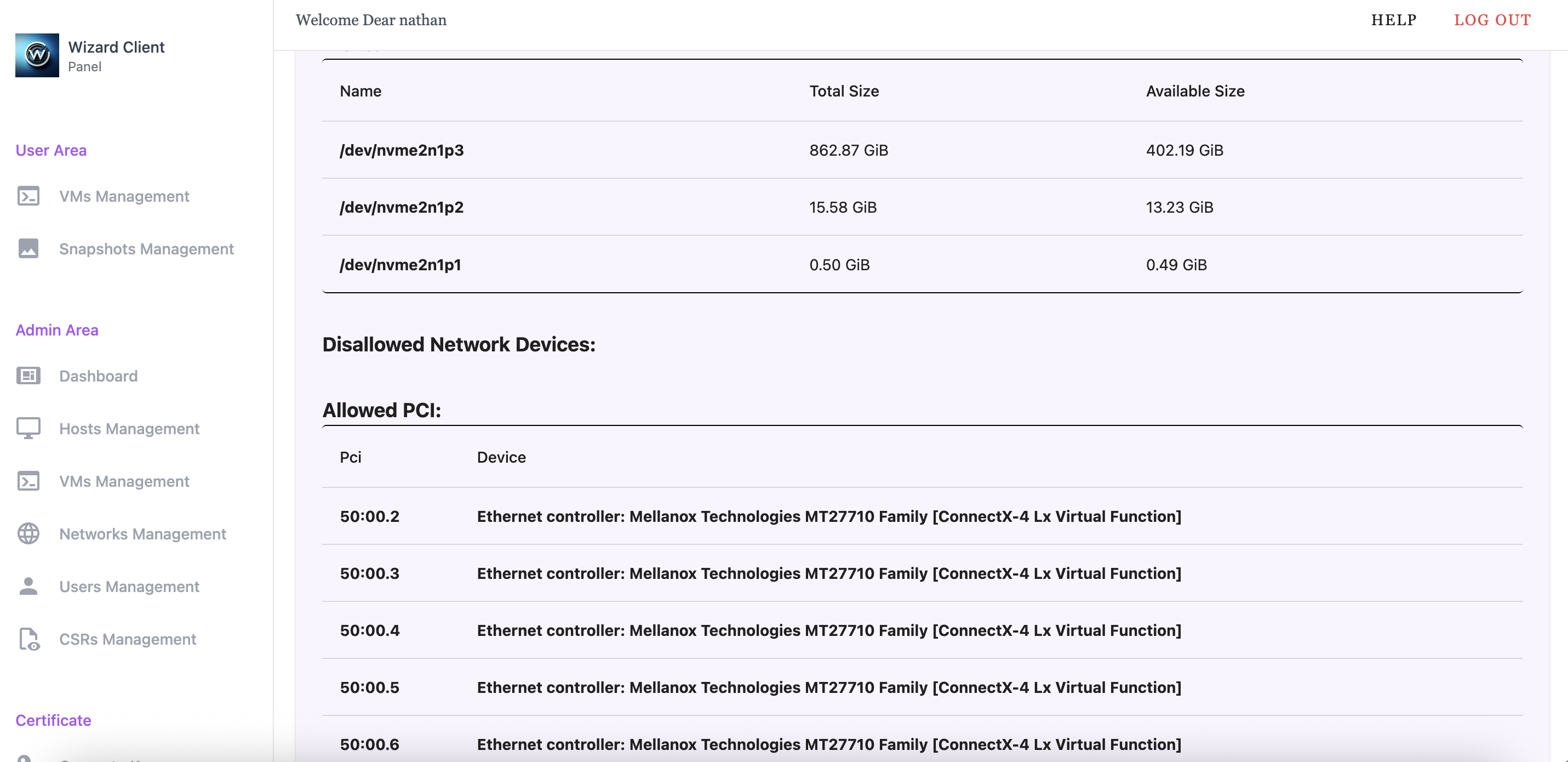Viewport: 1568px width, 762px height.
Task: Select the admin VMs Management terminal icon
Action: pos(28,481)
